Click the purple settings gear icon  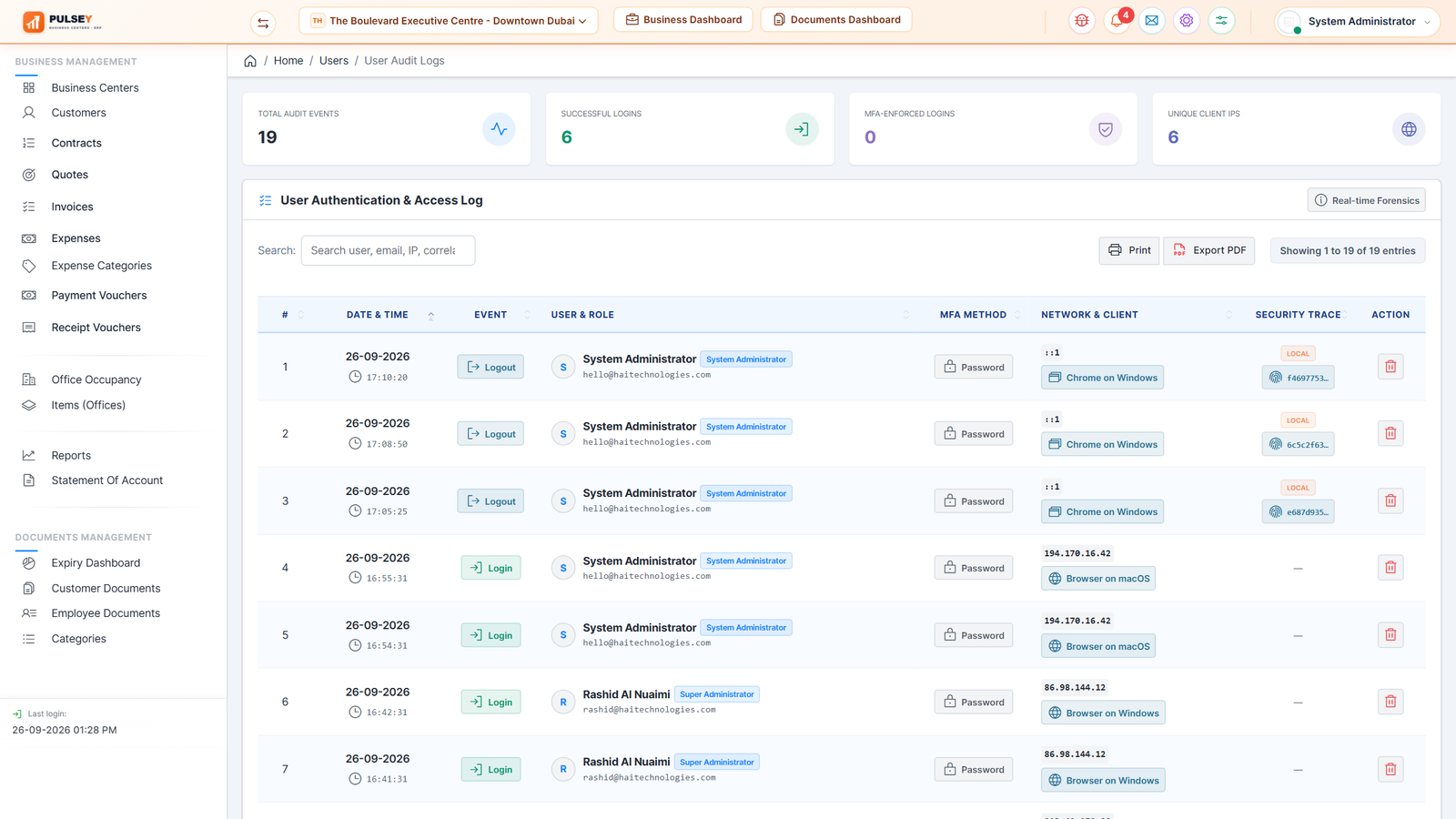1187,20
